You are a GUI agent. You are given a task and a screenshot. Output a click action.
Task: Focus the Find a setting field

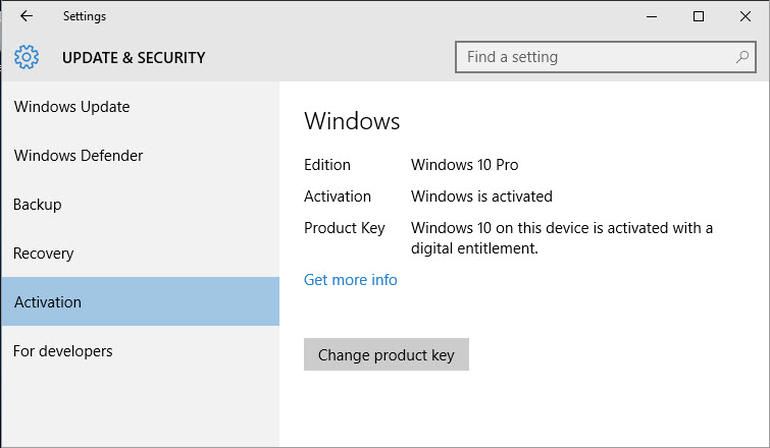tap(605, 57)
